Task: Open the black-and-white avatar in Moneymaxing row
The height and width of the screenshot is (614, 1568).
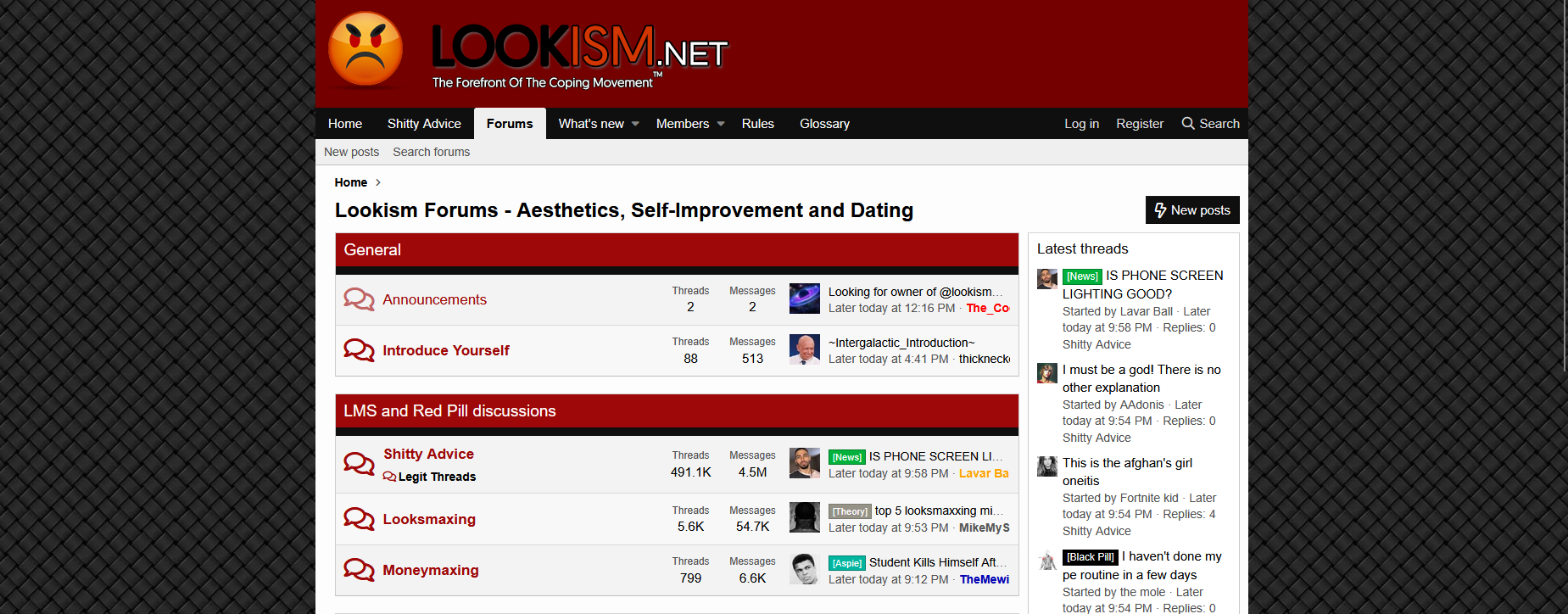Action: point(804,569)
